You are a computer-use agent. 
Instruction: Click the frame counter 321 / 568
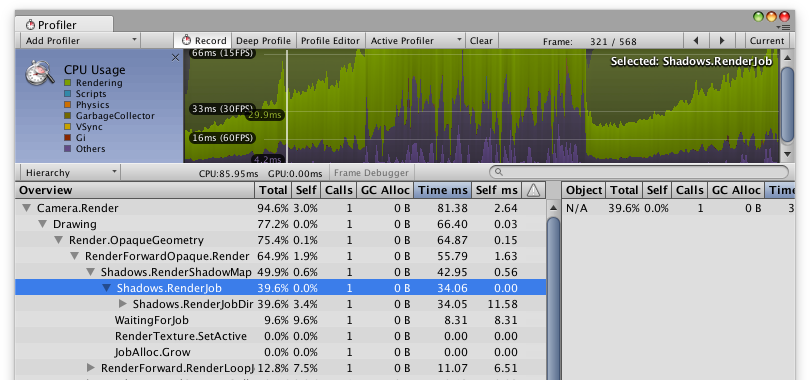[x=613, y=41]
